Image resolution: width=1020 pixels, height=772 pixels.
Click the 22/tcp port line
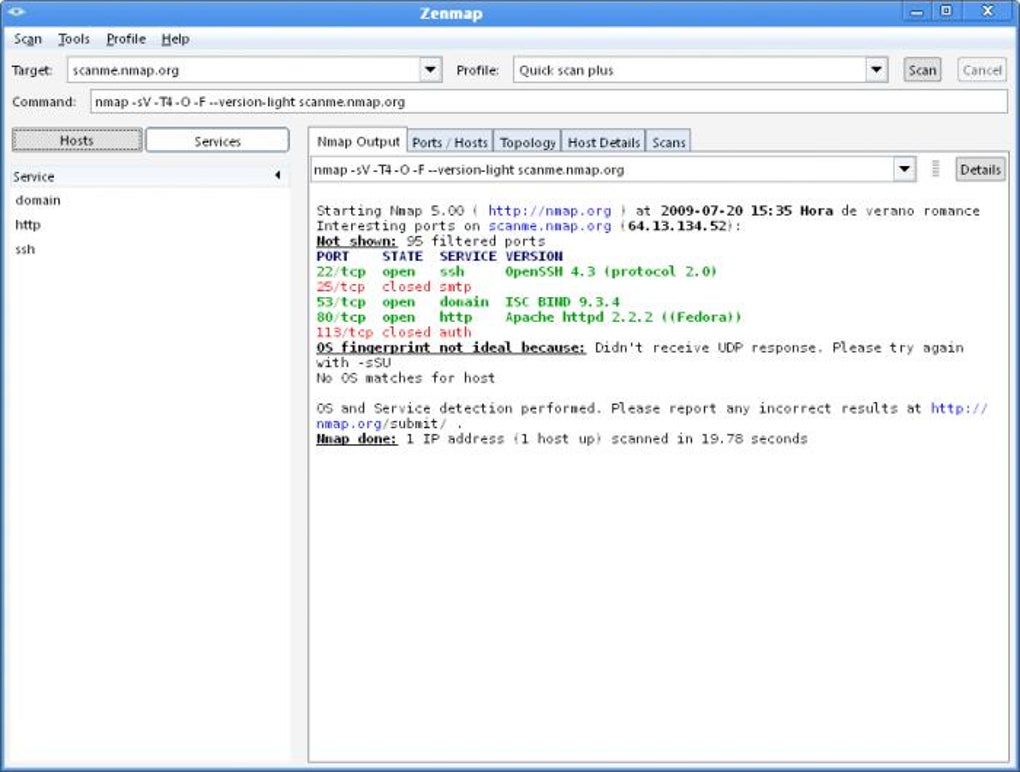click(x=516, y=272)
